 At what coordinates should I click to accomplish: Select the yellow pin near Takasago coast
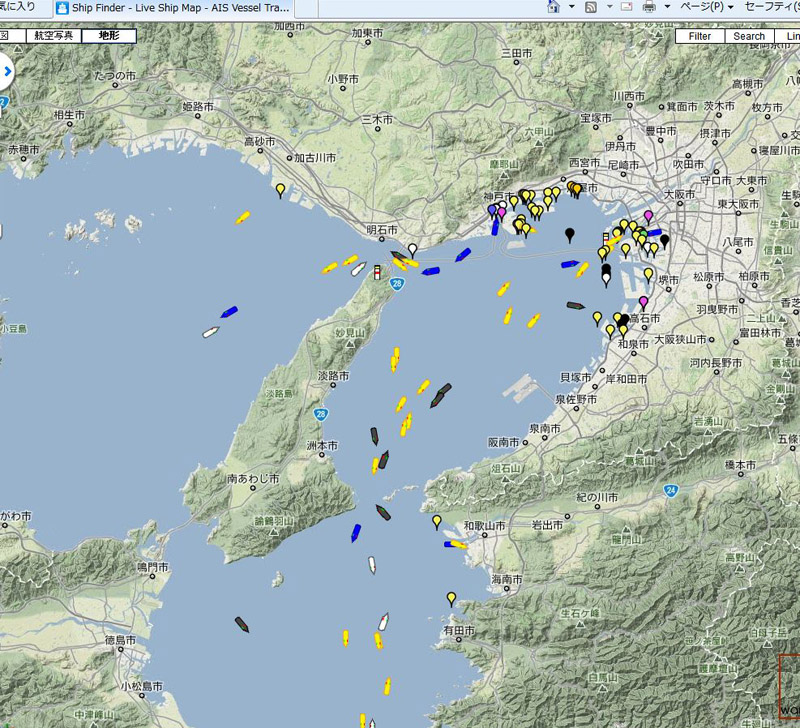click(281, 189)
